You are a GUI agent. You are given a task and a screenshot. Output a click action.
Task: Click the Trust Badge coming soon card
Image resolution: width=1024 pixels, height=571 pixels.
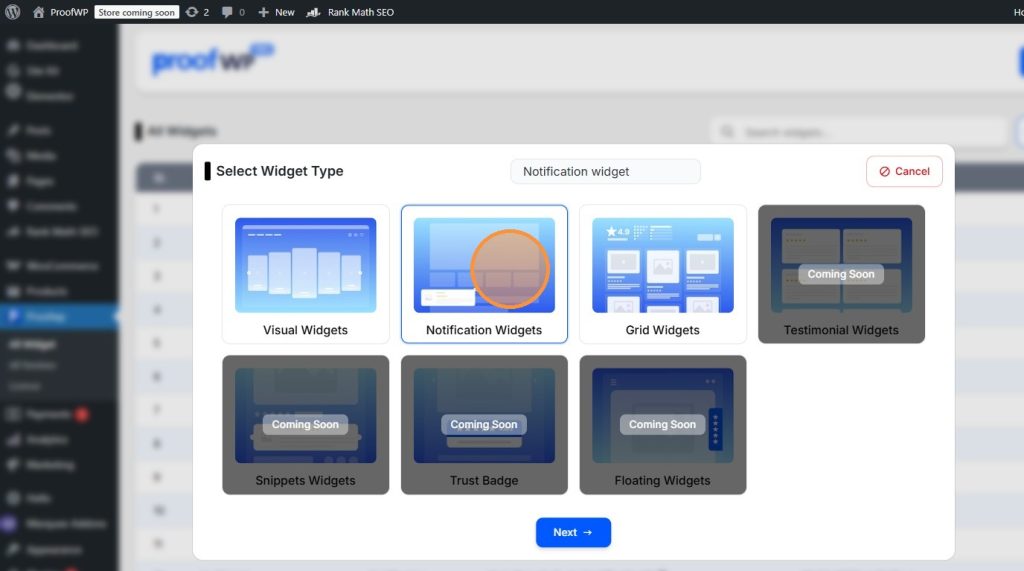click(x=484, y=425)
